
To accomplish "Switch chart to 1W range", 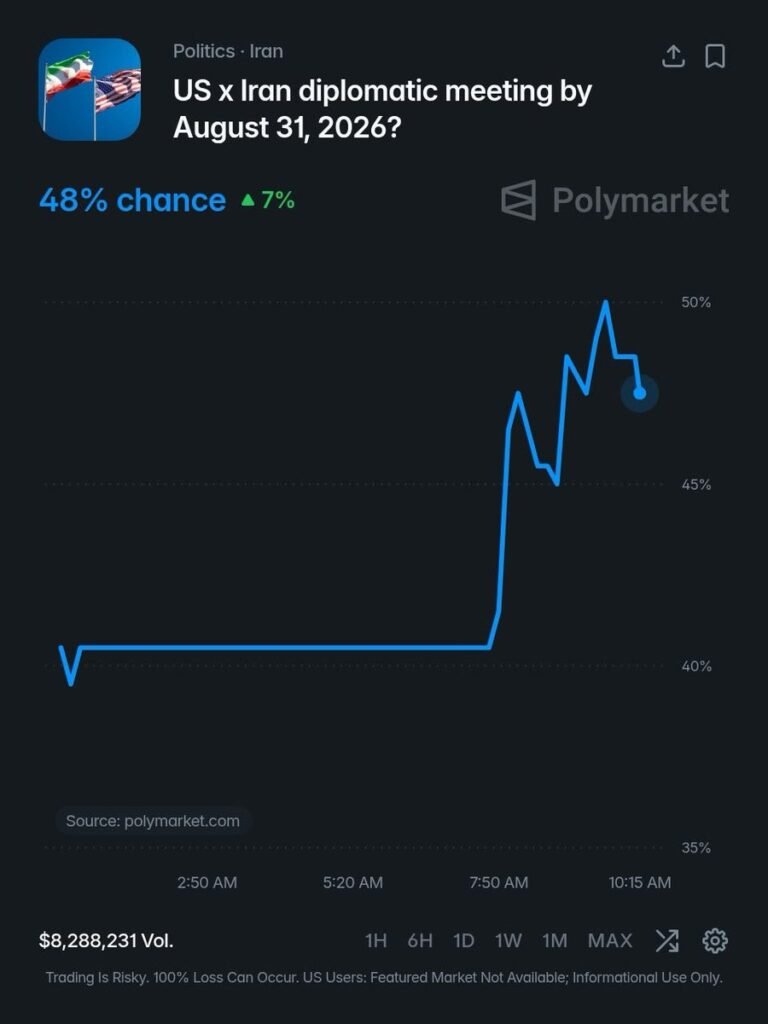I will (508, 941).
